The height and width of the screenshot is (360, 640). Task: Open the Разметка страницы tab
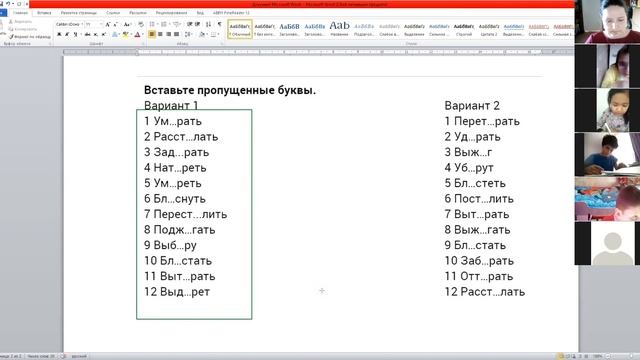point(79,13)
